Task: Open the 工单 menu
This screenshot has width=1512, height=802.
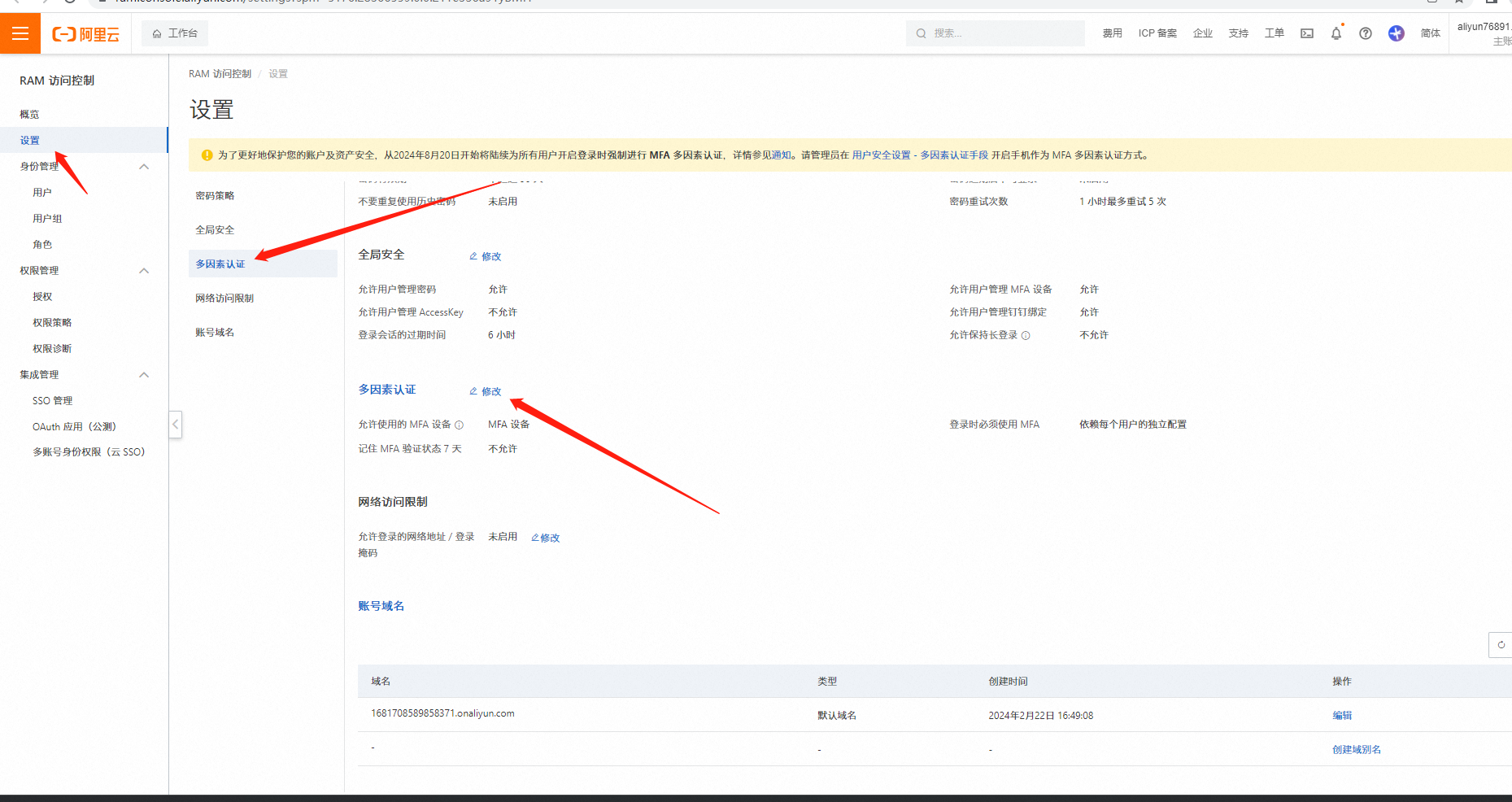Action: [x=1274, y=33]
